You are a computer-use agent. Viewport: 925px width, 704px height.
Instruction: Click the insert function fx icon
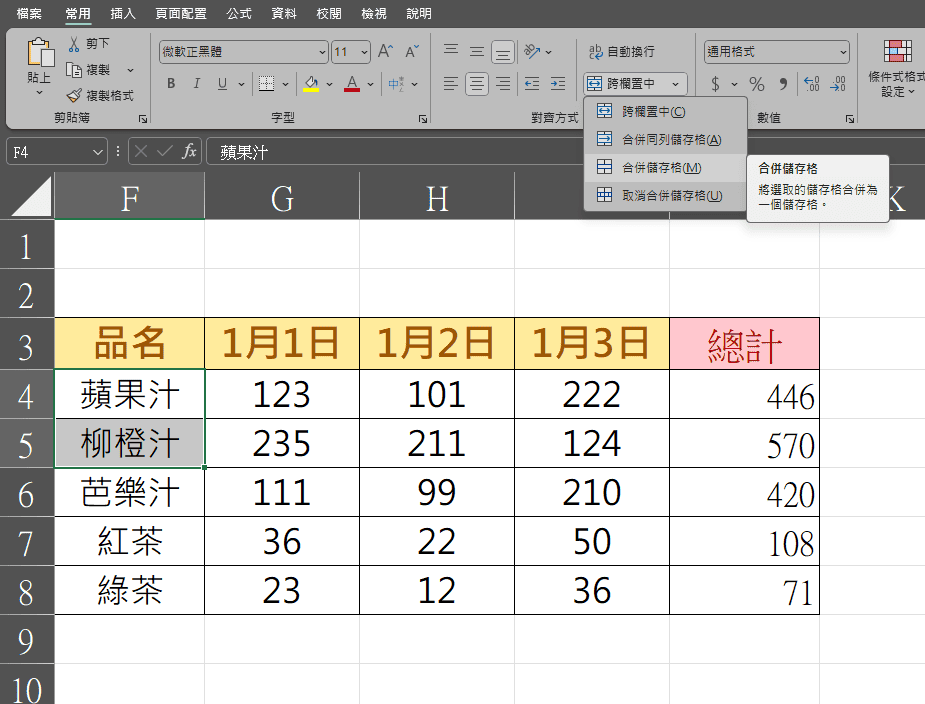pyautogui.click(x=189, y=152)
